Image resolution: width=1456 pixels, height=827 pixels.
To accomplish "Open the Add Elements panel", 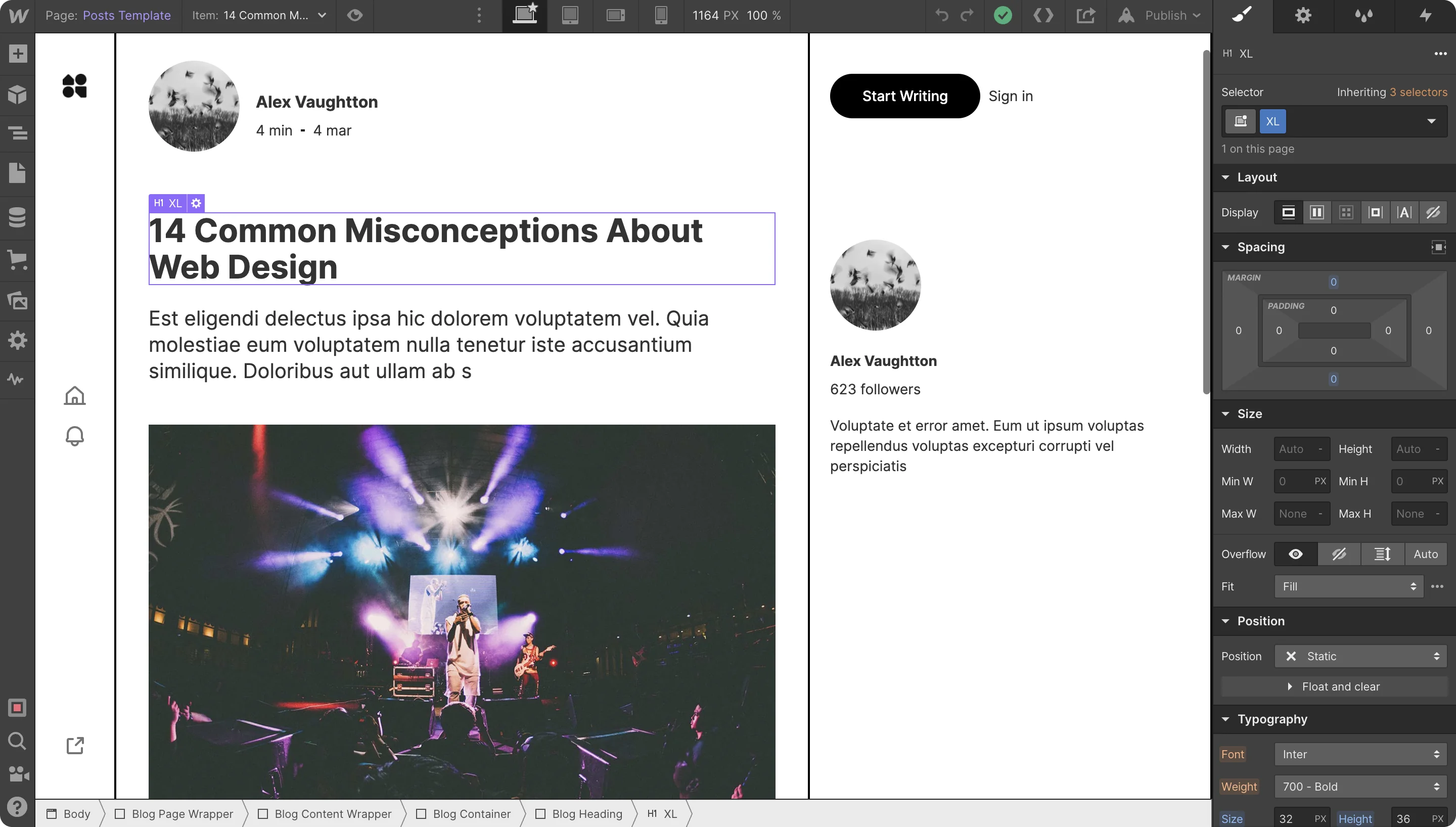I will [x=18, y=54].
